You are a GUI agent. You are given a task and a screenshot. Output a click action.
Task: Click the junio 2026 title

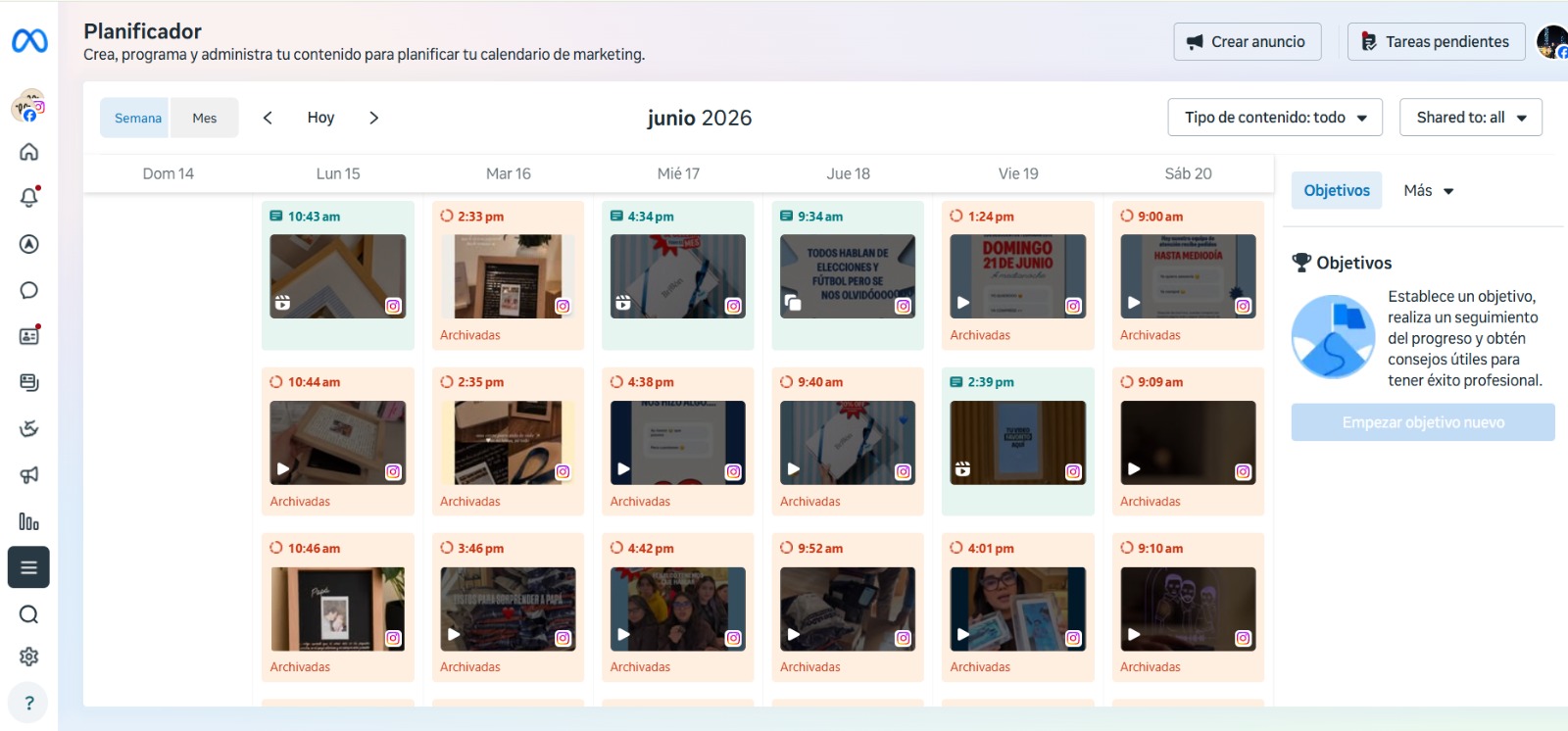pos(700,118)
